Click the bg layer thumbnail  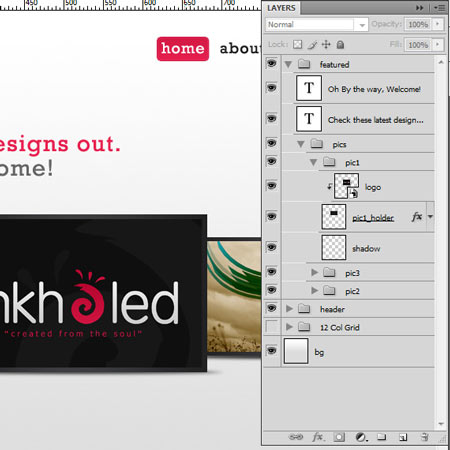(296, 351)
